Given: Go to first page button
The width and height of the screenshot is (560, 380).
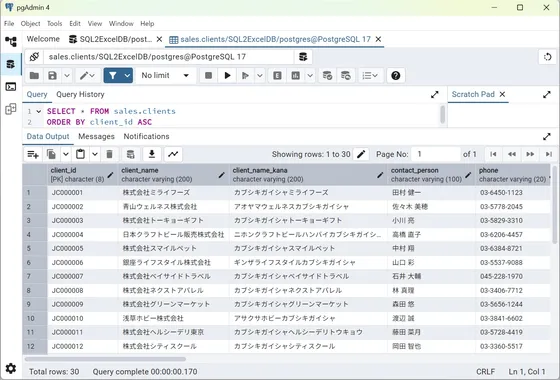Looking at the screenshot, I should tap(493, 154).
